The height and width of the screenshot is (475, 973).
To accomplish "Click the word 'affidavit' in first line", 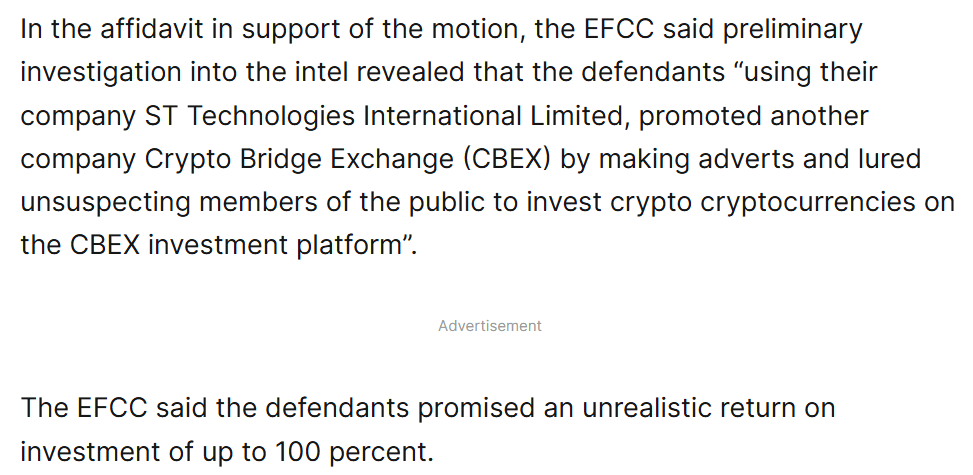I will click(151, 29).
